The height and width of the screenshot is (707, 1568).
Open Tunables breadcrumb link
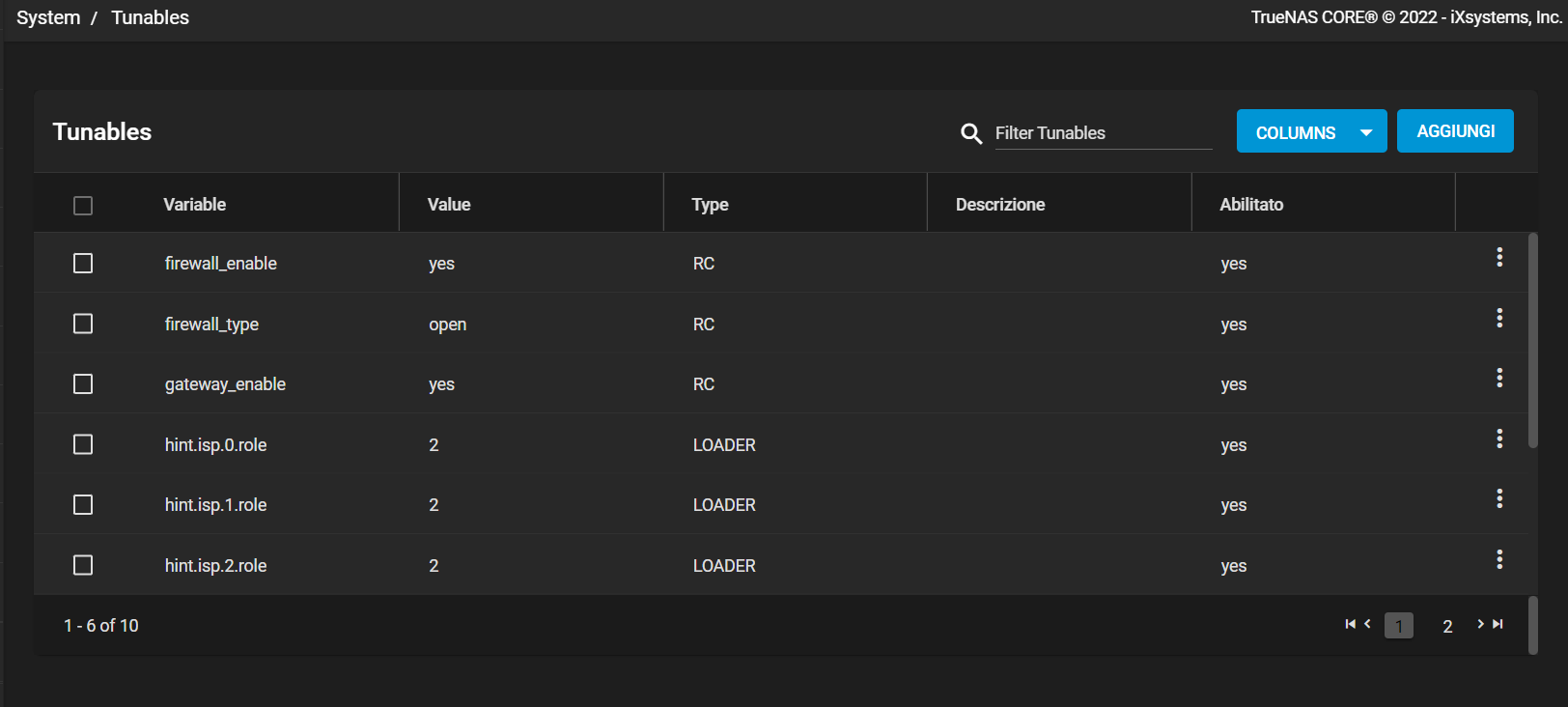[x=150, y=17]
